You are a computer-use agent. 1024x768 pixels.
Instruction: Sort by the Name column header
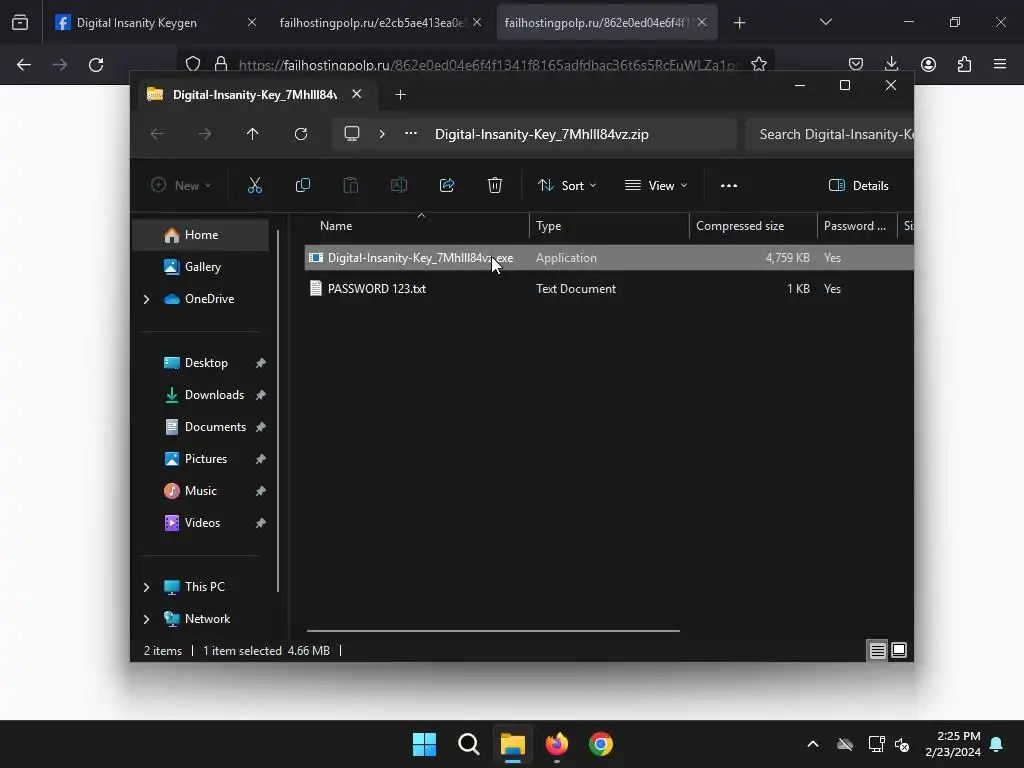tap(417, 226)
